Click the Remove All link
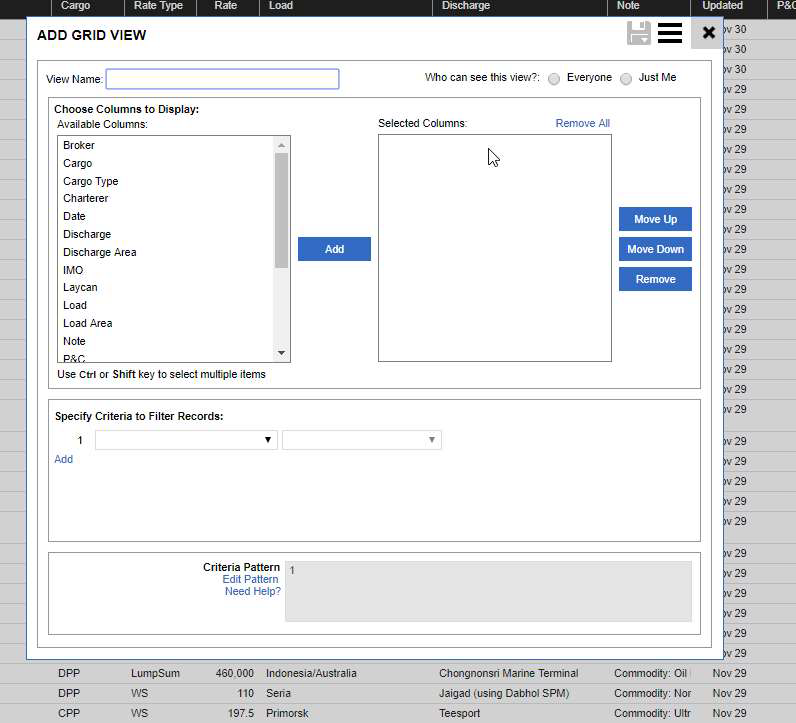 tap(582, 124)
